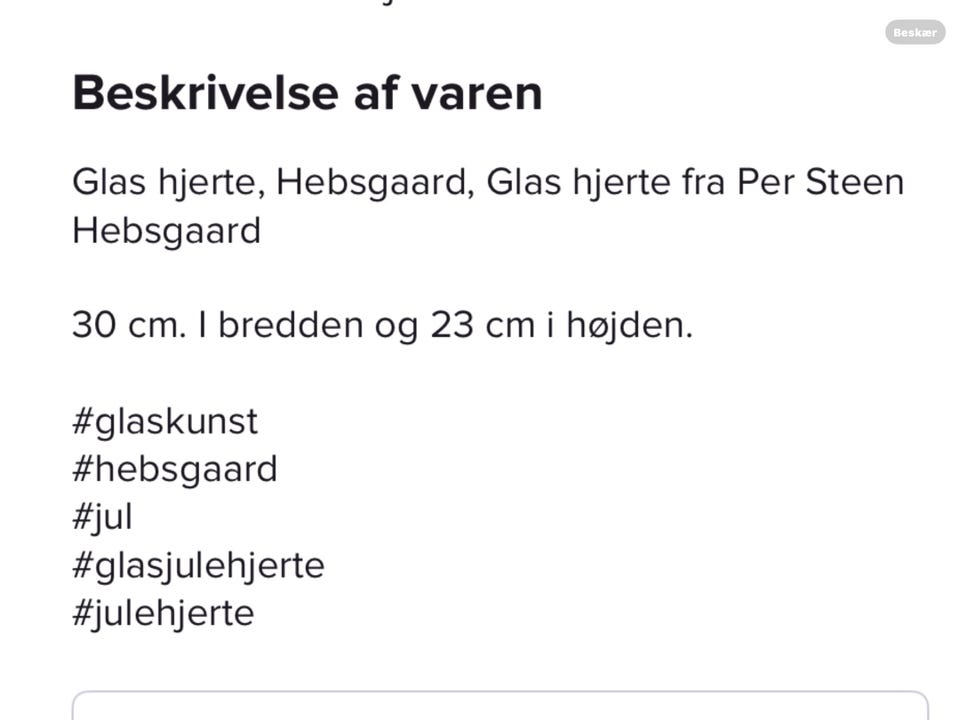Open the #glaskunst hashtag
Viewport: 960px width, 720px height.
165,422
